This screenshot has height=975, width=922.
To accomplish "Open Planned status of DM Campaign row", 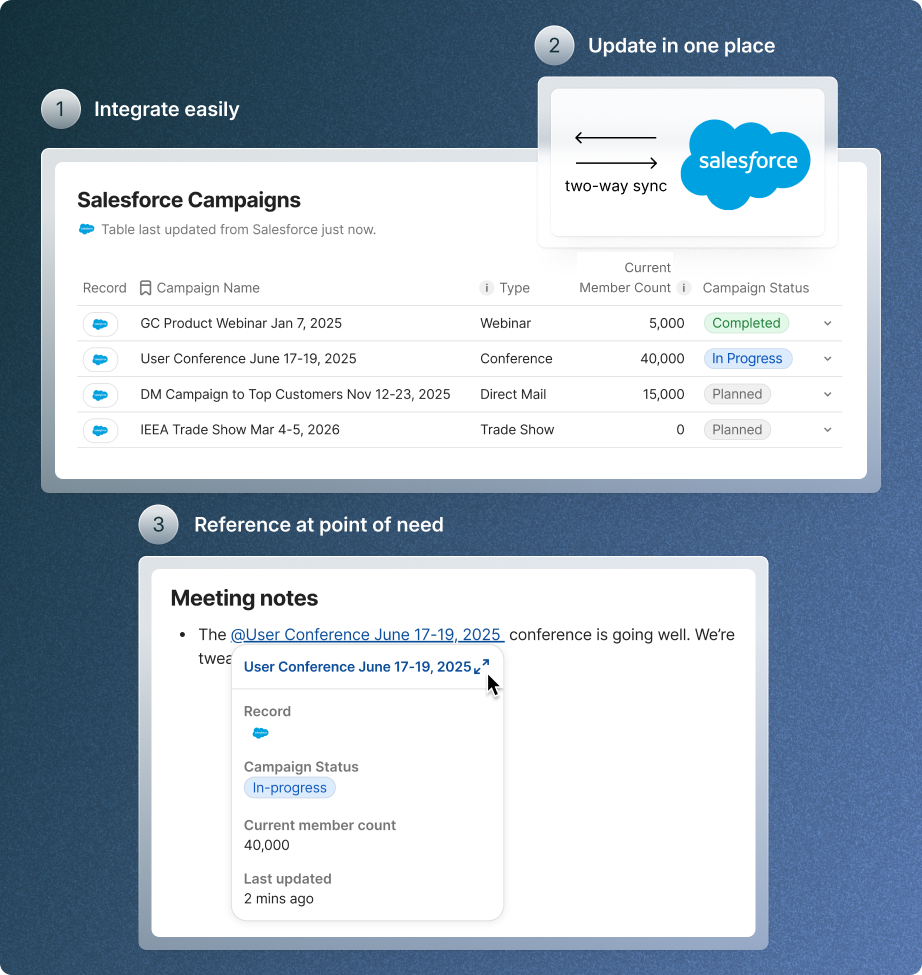I will pos(737,394).
